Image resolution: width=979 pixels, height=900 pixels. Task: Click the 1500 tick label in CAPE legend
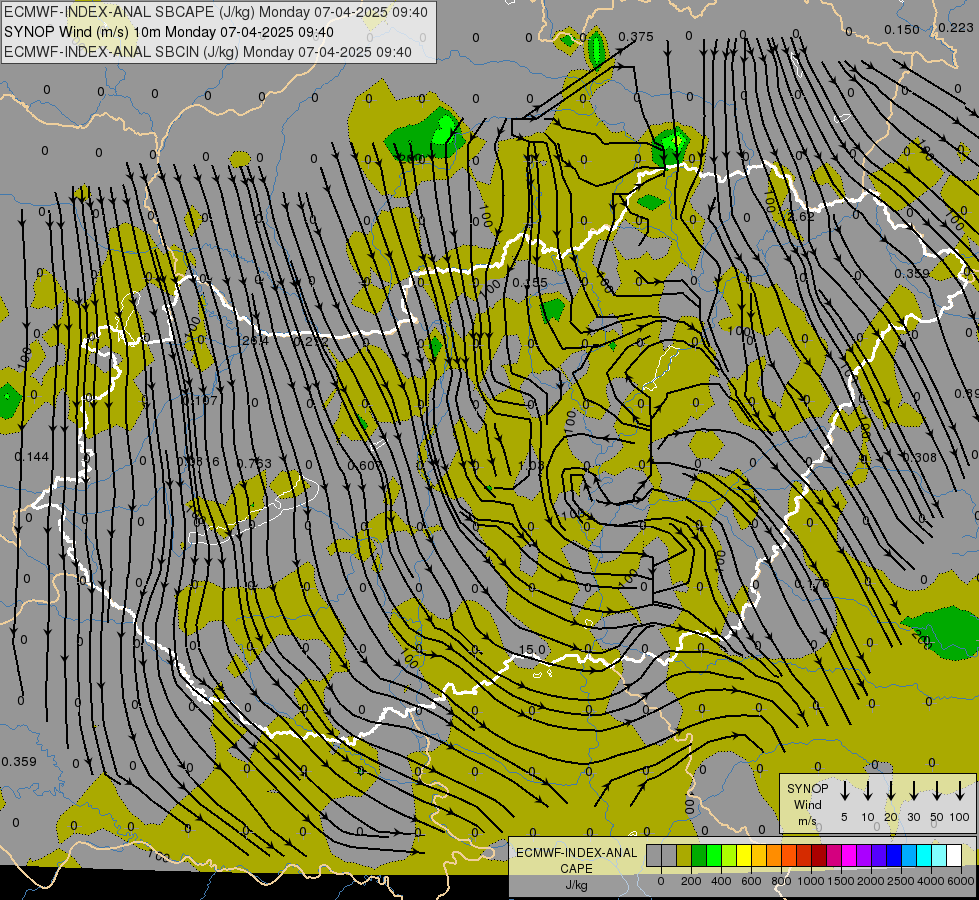click(x=841, y=881)
